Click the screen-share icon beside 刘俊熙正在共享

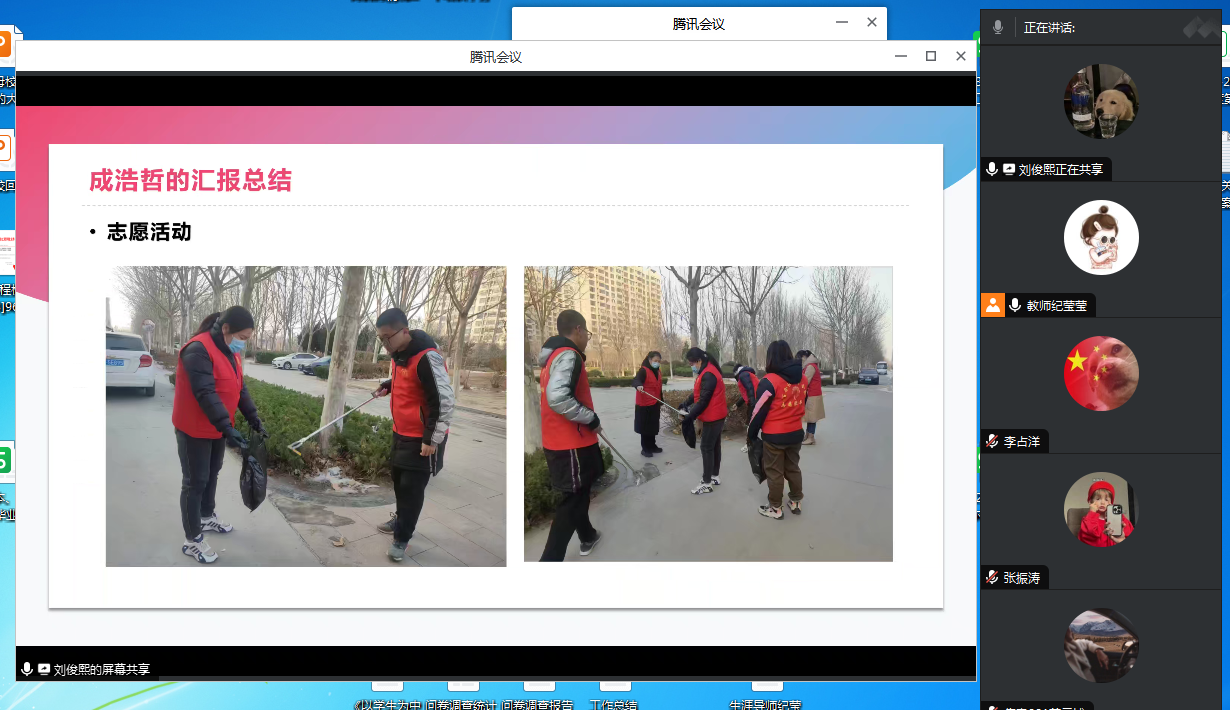pyautogui.click(x=1008, y=169)
